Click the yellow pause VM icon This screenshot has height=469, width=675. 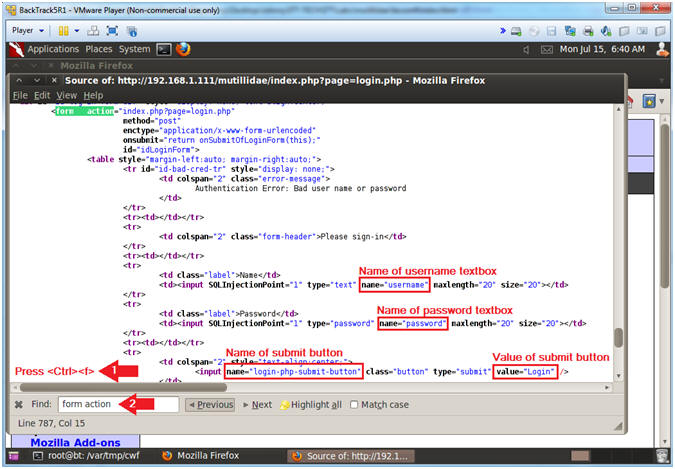pyautogui.click(x=63, y=31)
